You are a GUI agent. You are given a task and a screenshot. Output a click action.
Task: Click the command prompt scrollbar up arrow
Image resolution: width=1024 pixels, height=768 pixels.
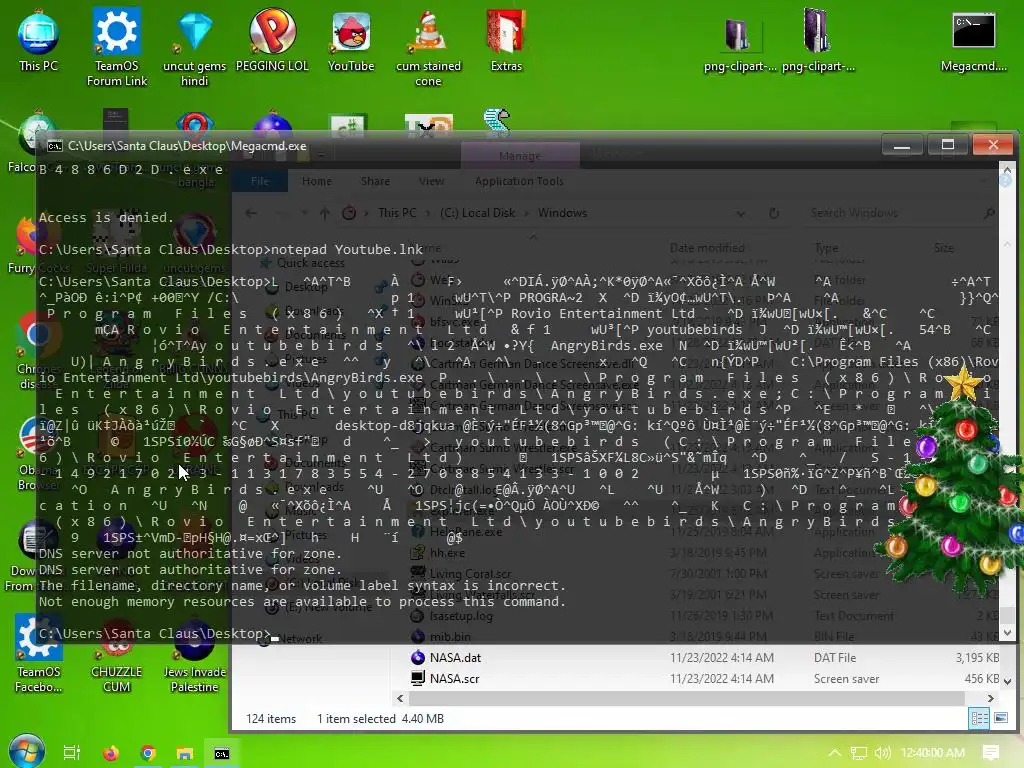pos(1008,170)
